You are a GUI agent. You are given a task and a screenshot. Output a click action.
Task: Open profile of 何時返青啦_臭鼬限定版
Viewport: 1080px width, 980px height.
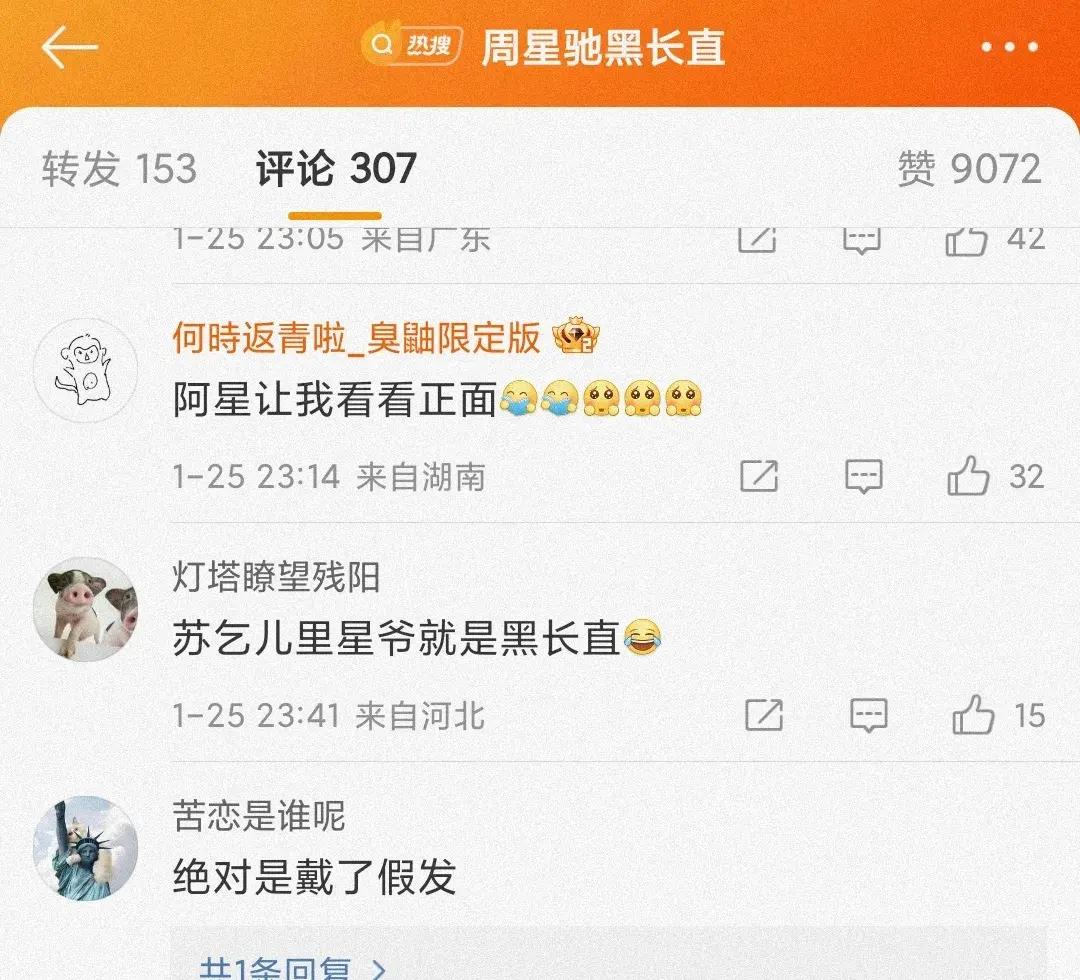(356, 337)
